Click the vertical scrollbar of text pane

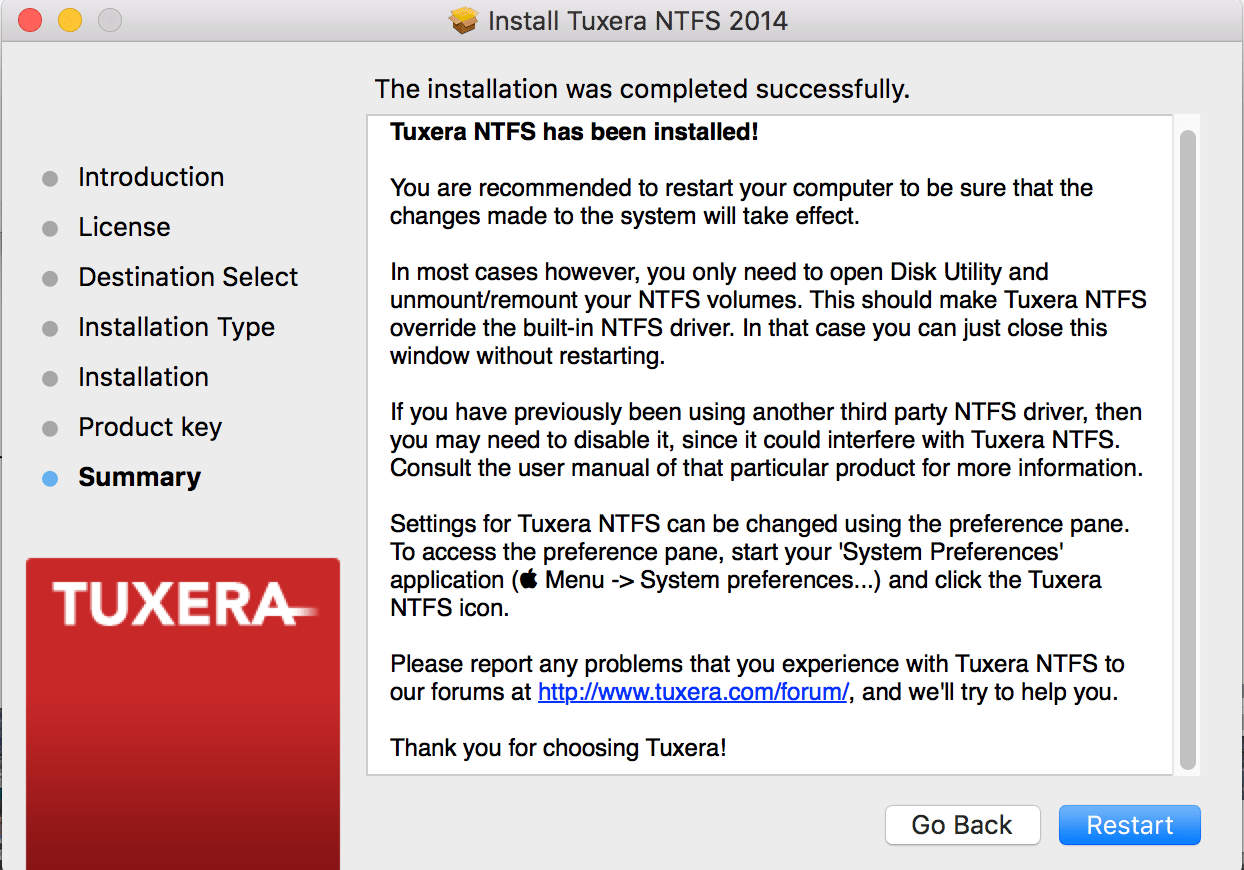coord(1187,448)
